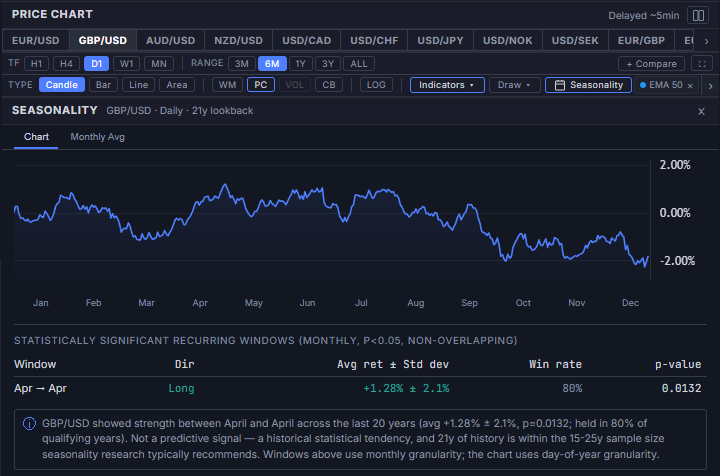Select the USD/JPY tab

(440, 40)
